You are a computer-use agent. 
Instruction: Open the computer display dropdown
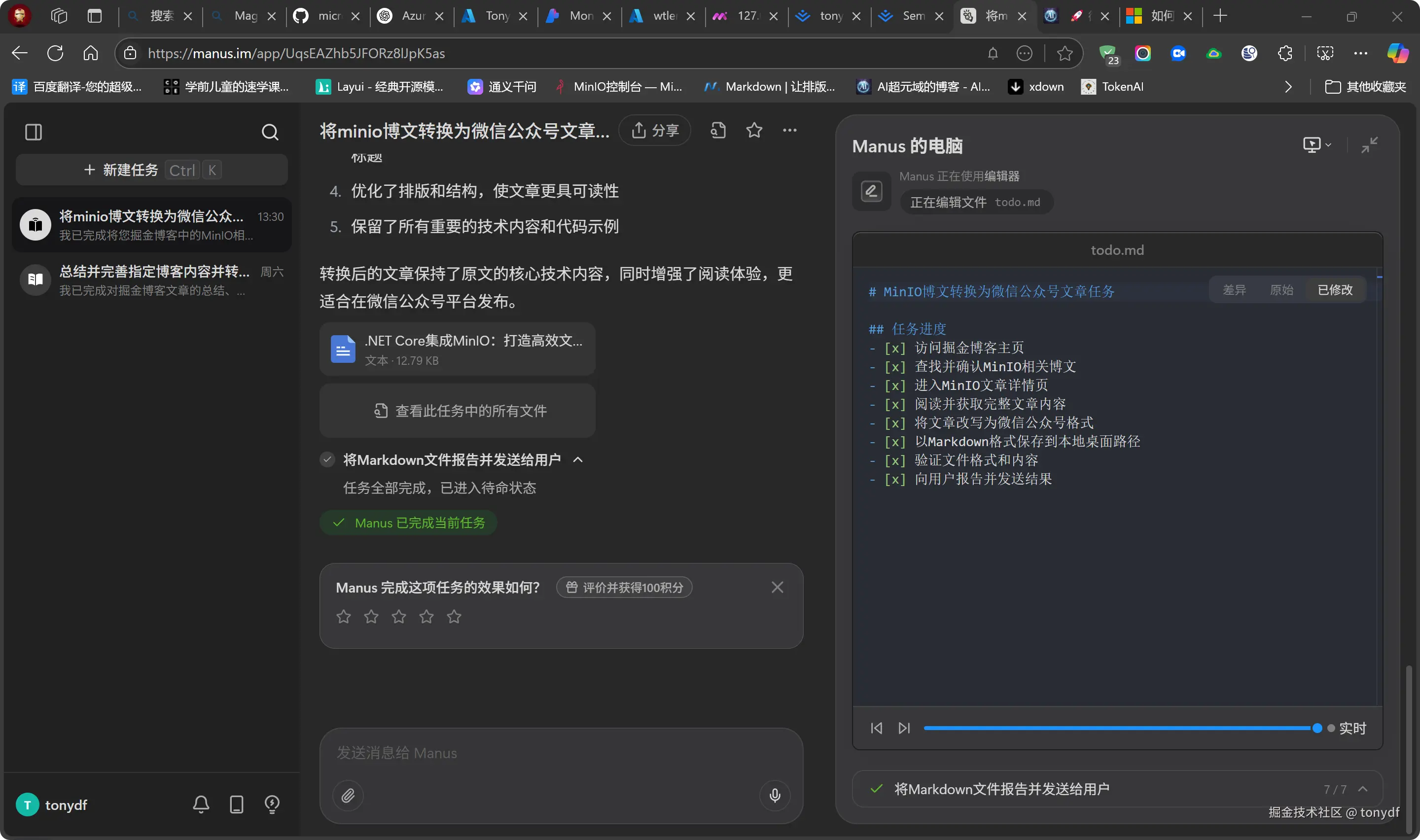pyautogui.click(x=1316, y=145)
